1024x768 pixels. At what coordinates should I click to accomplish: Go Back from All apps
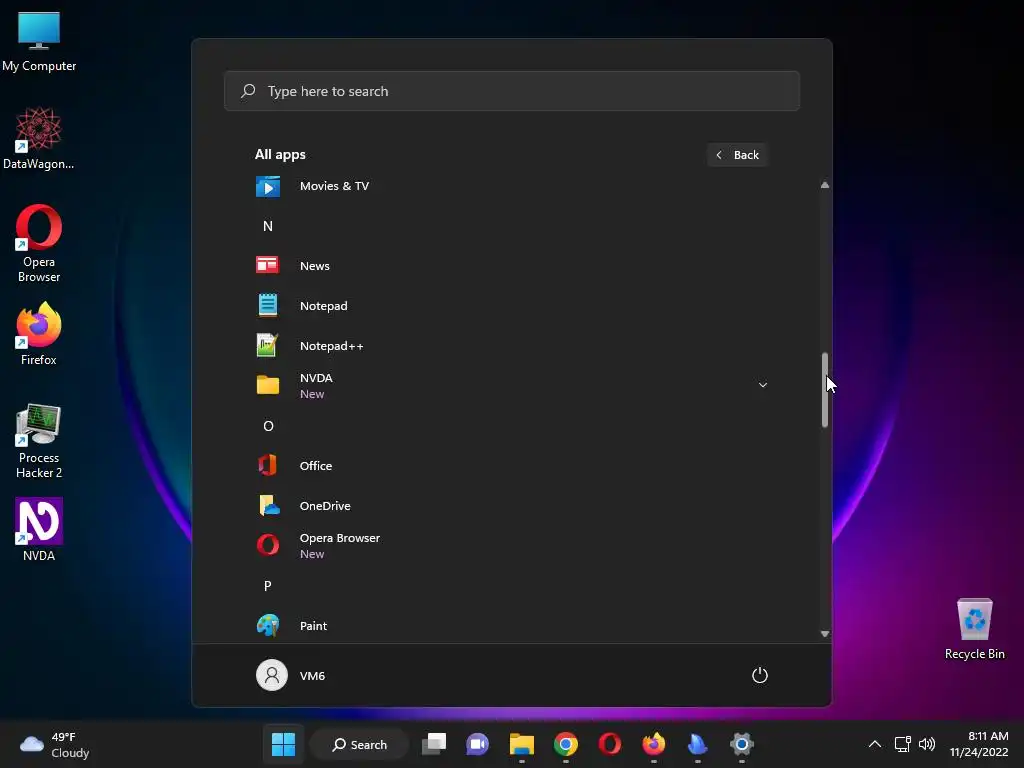click(737, 155)
